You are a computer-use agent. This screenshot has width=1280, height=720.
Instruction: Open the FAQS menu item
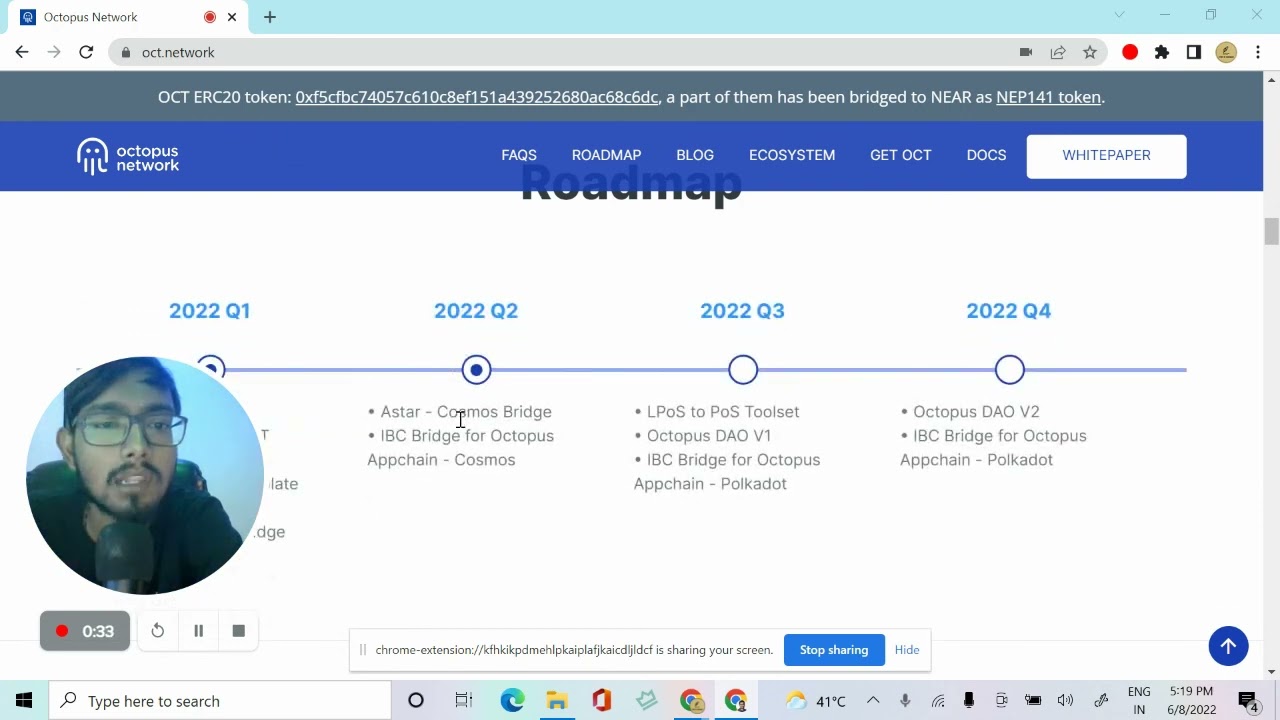[519, 155]
